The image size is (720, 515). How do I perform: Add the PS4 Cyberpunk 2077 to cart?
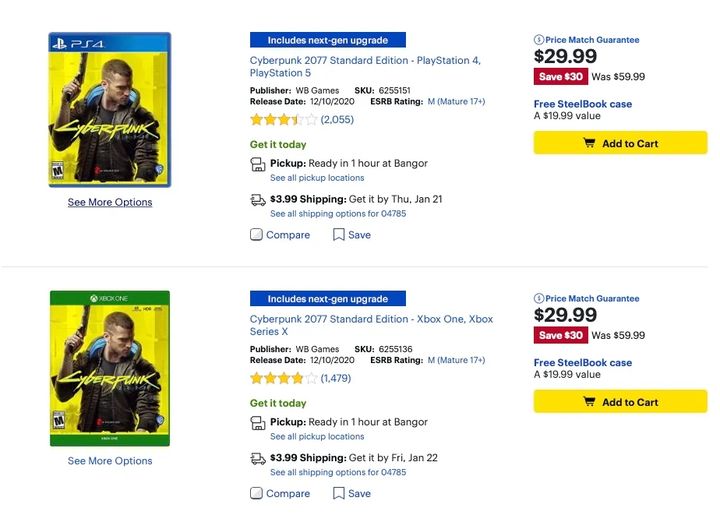(620, 143)
